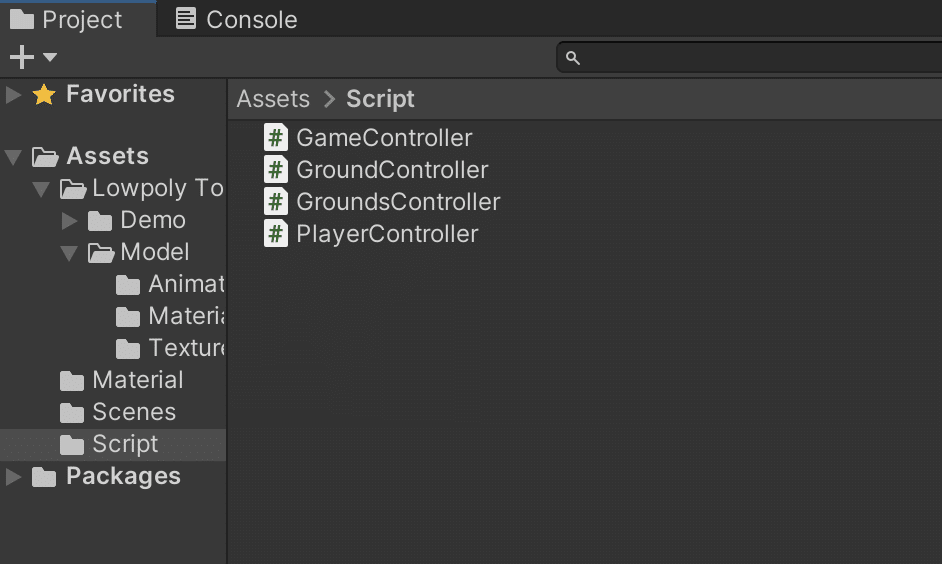Click the GroundsController C# script icon
This screenshot has width=942, height=564.
tap(276, 202)
